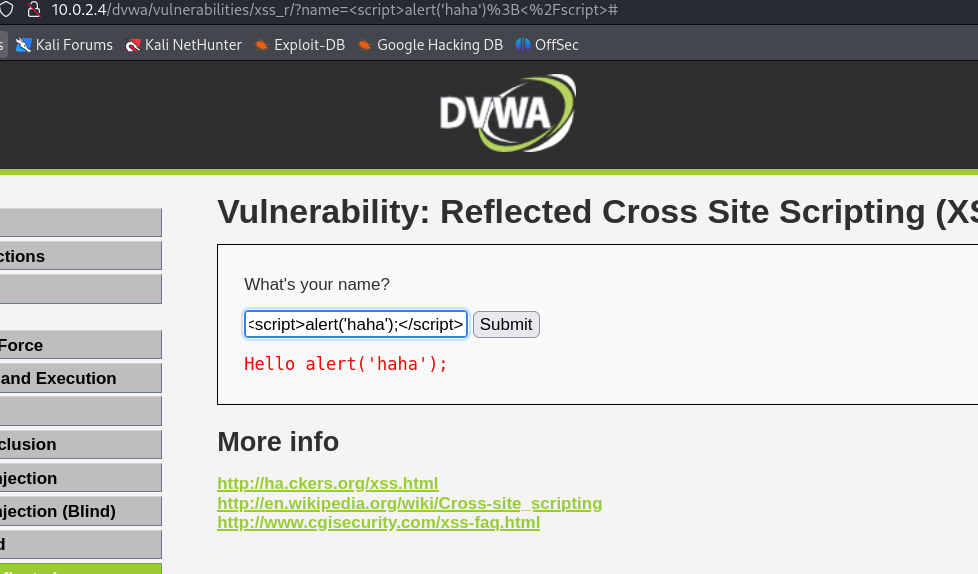The width and height of the screenshot is (978, 574).
Task: Click the name input field
Action: pos(356,324)
